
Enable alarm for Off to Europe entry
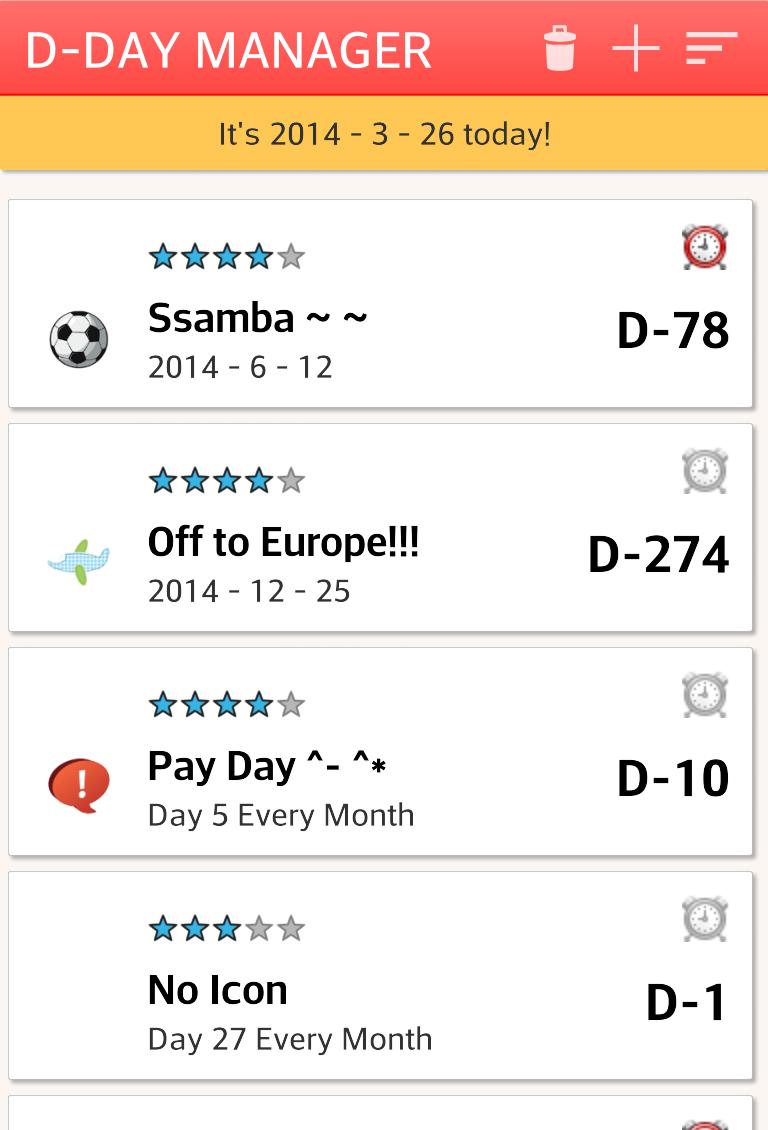click(704, 471)
